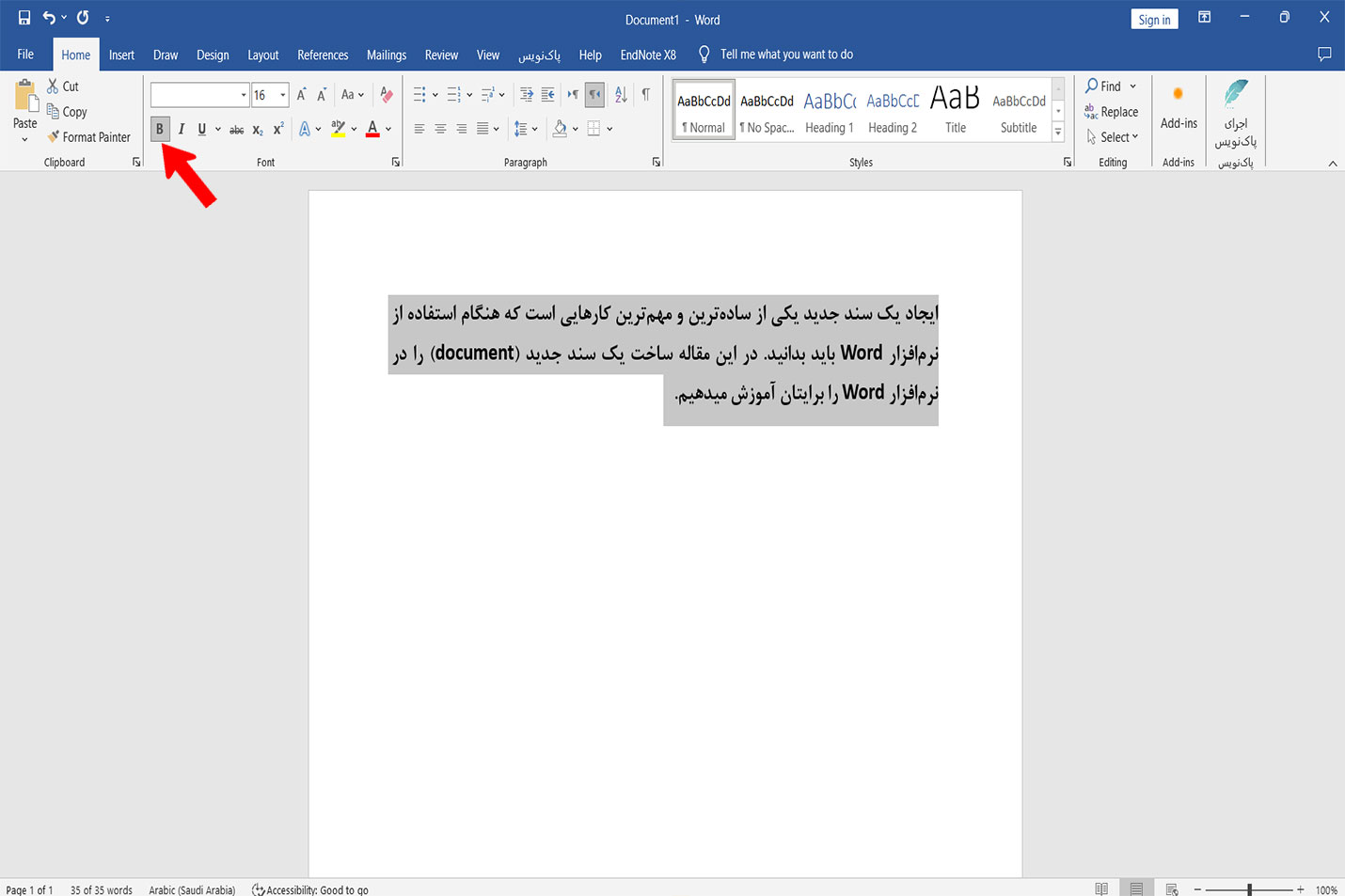Apply the Subtitle style
The image size is (1345, 896).
[1019, 111]
